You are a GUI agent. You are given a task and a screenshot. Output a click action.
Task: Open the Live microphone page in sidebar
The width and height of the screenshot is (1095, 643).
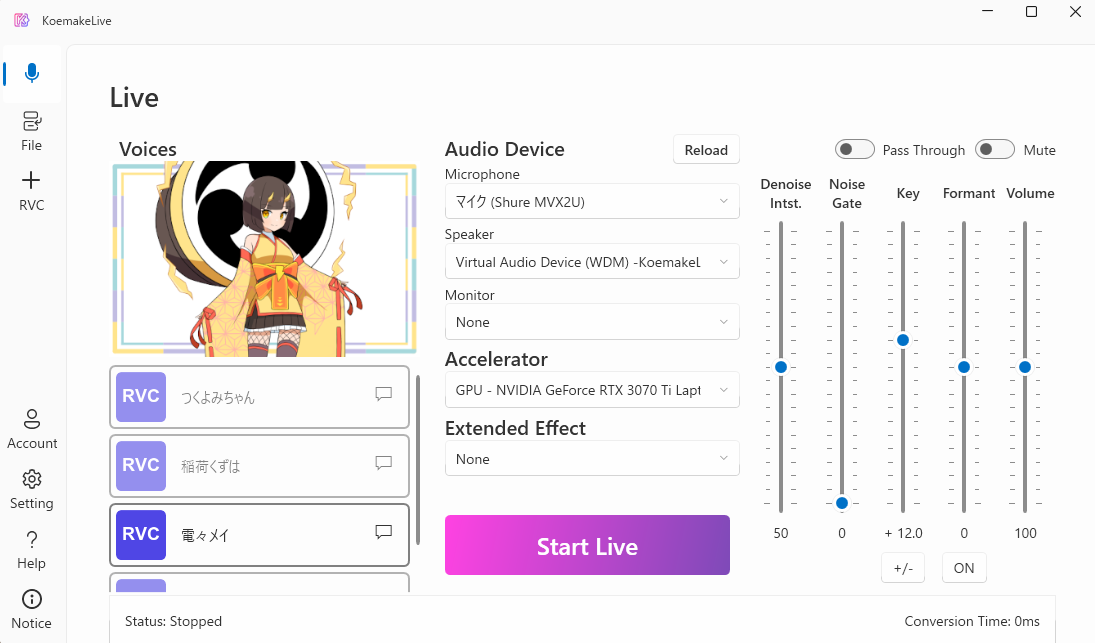point(32,74)
